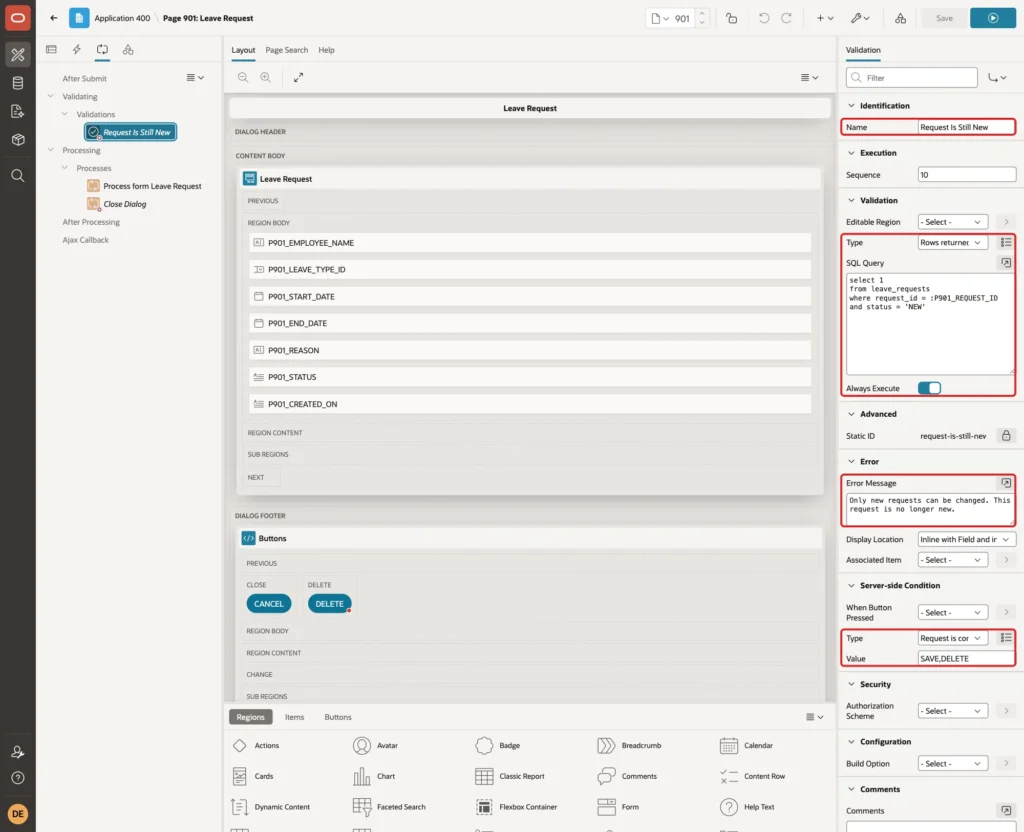The width and height of the screenshot is (1024, 832).
Task: Open the Authorization Scheme dropdown
Action: click(952, 711)
